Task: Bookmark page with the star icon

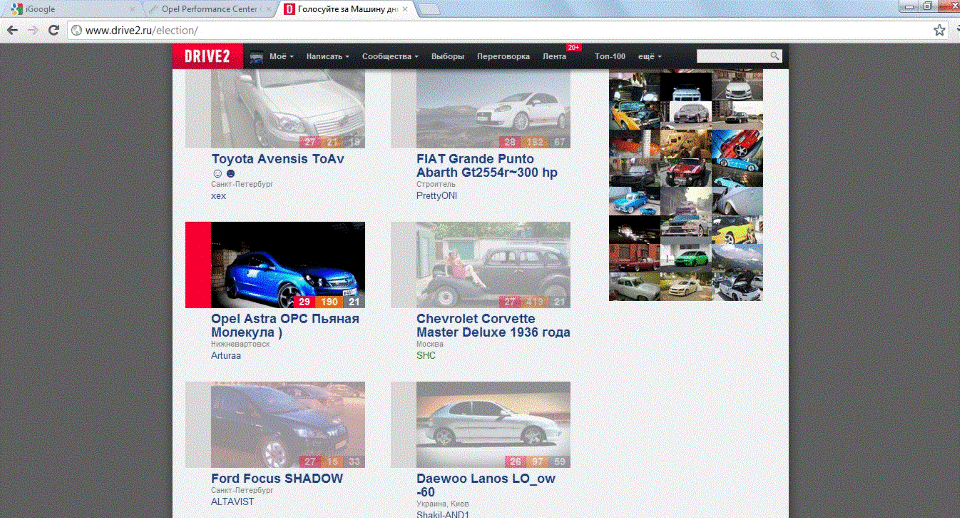Action: coord(939,30)
